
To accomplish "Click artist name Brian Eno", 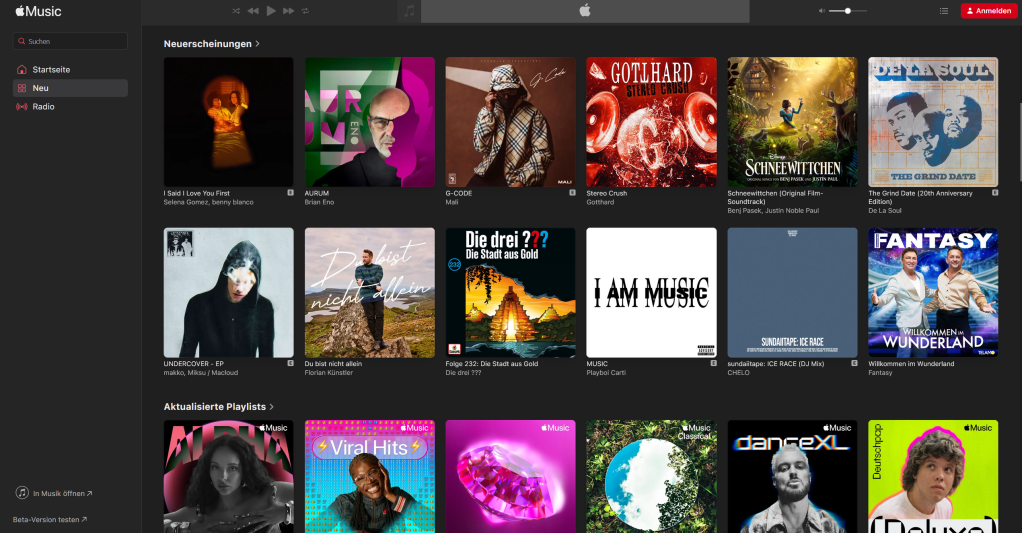I will click(x=319, y=203).
